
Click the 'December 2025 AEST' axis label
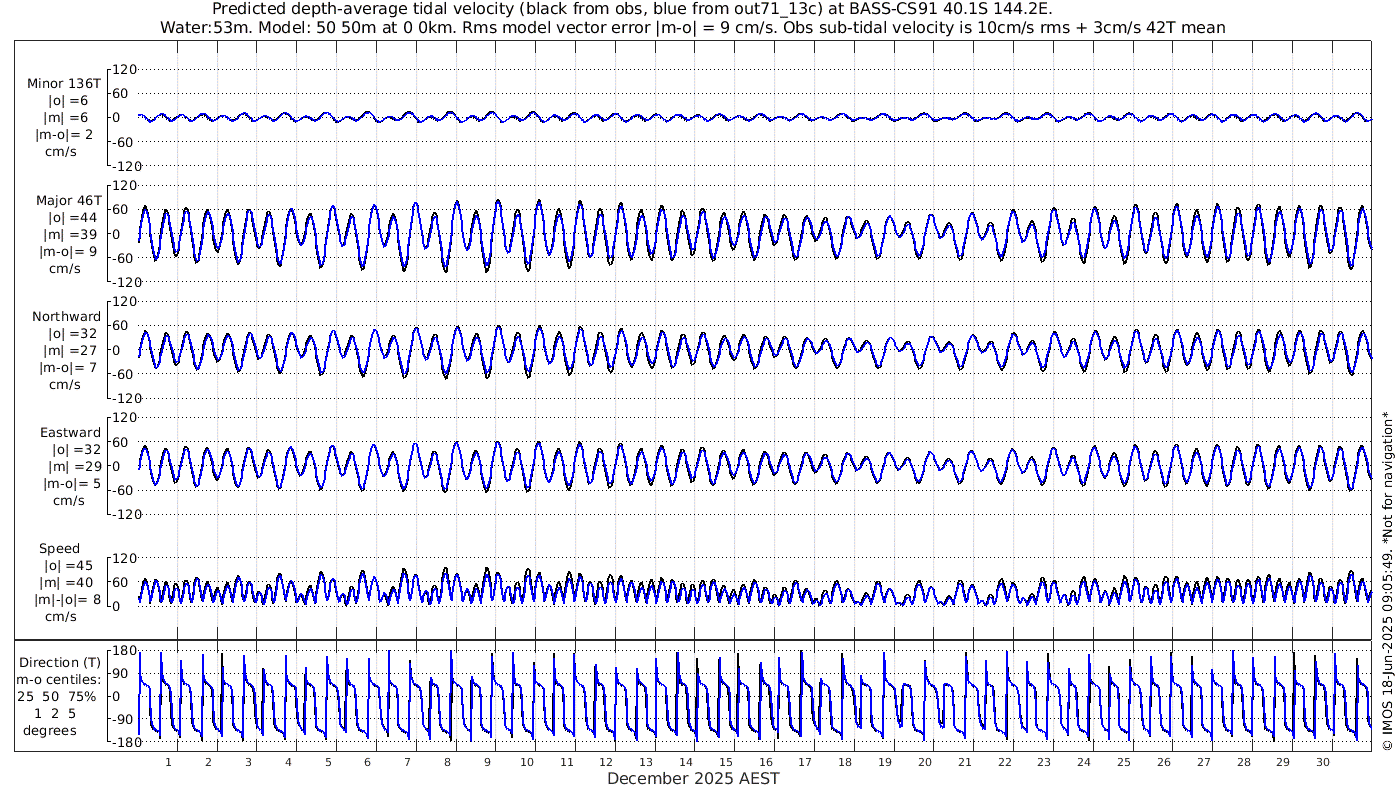pos(693,779)
